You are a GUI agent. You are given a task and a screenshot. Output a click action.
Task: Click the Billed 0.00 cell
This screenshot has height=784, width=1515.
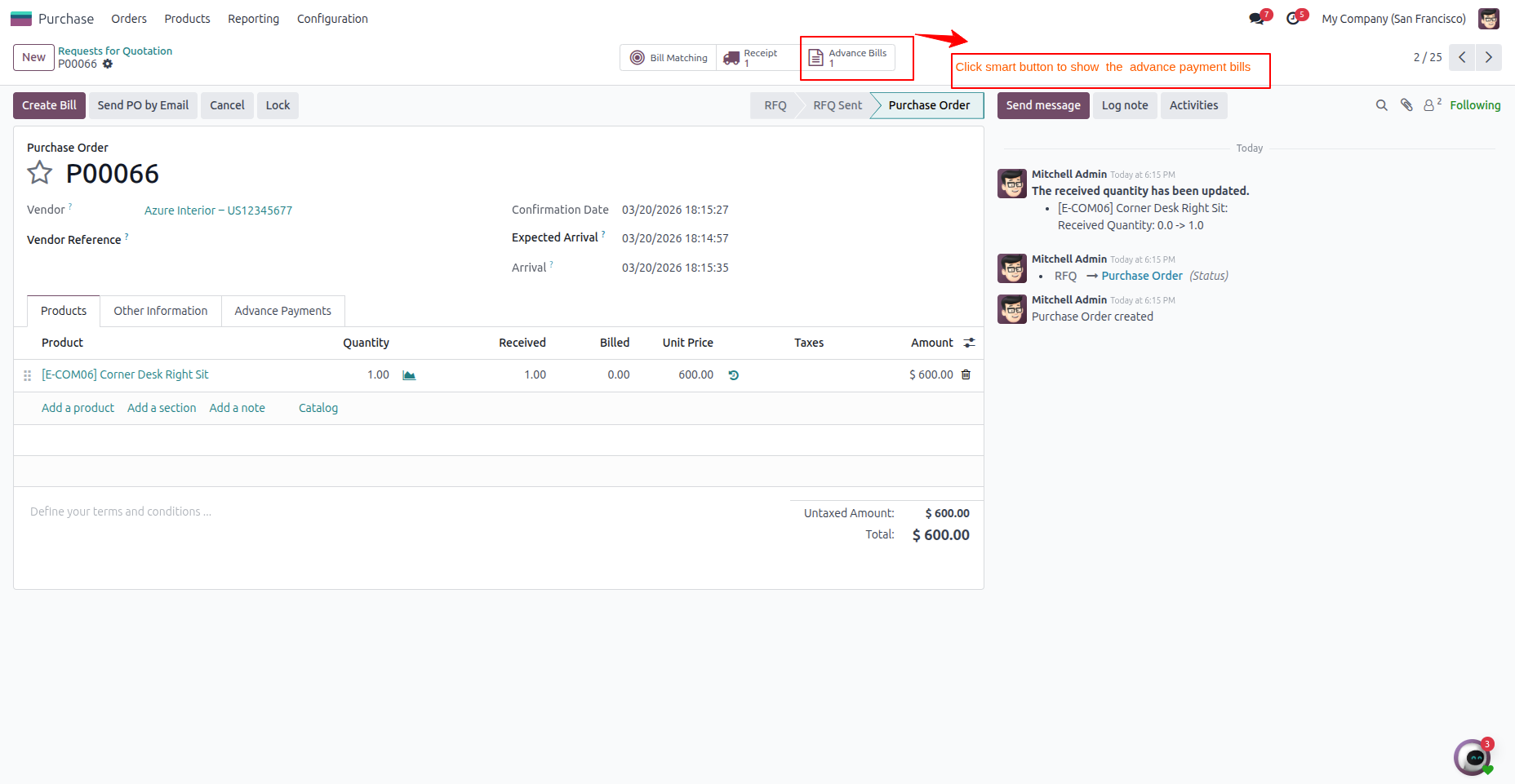618,374
